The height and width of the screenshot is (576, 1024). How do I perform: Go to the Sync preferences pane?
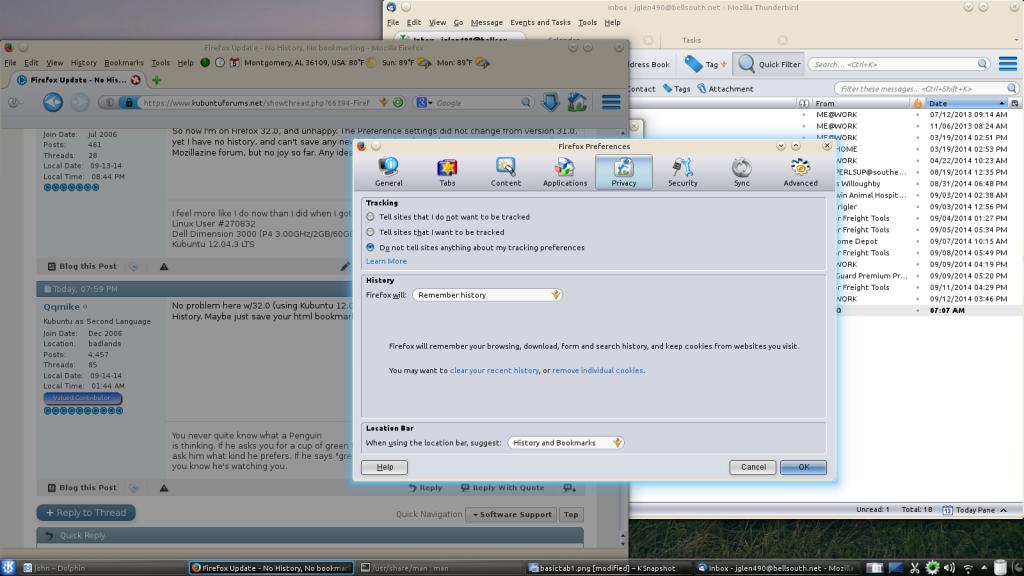point(741,172)
